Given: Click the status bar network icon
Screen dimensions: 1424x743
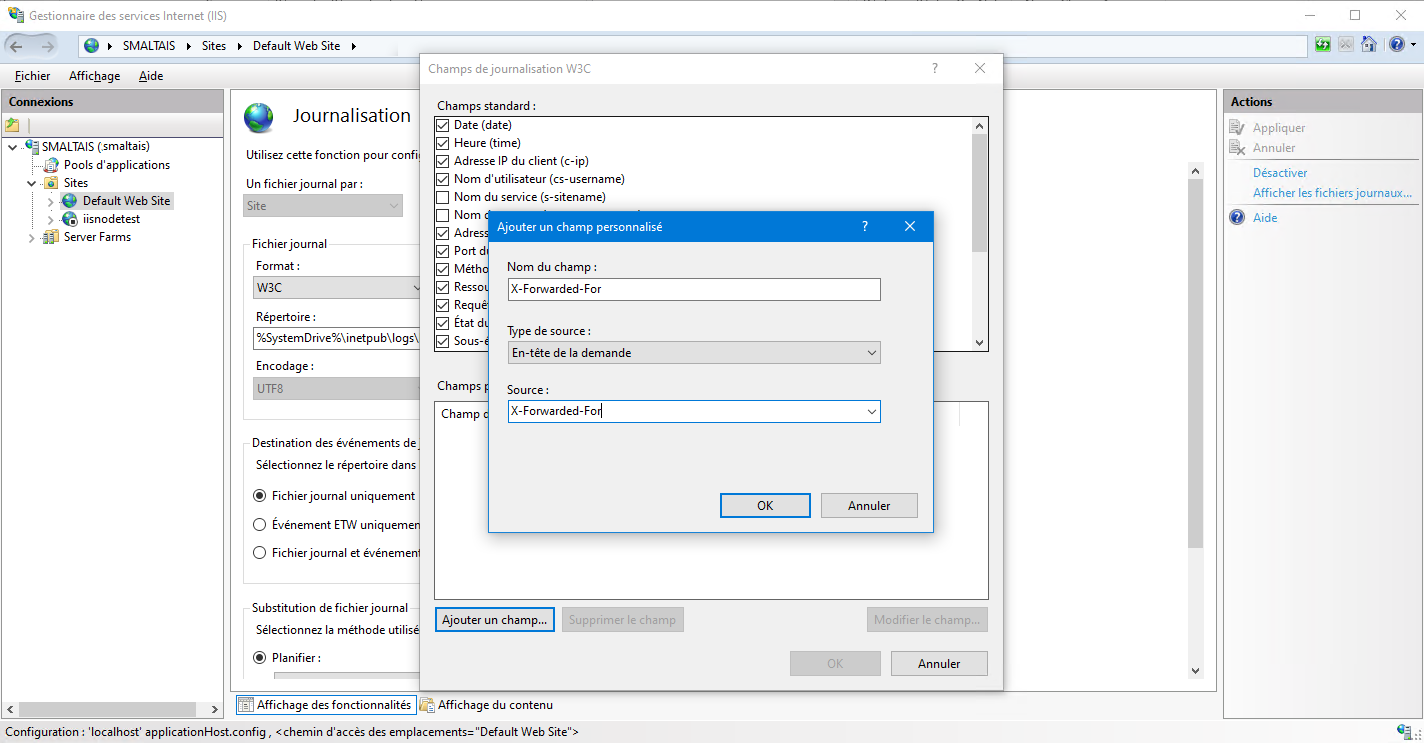Looking at the screenshot, I should point(1406,732).
